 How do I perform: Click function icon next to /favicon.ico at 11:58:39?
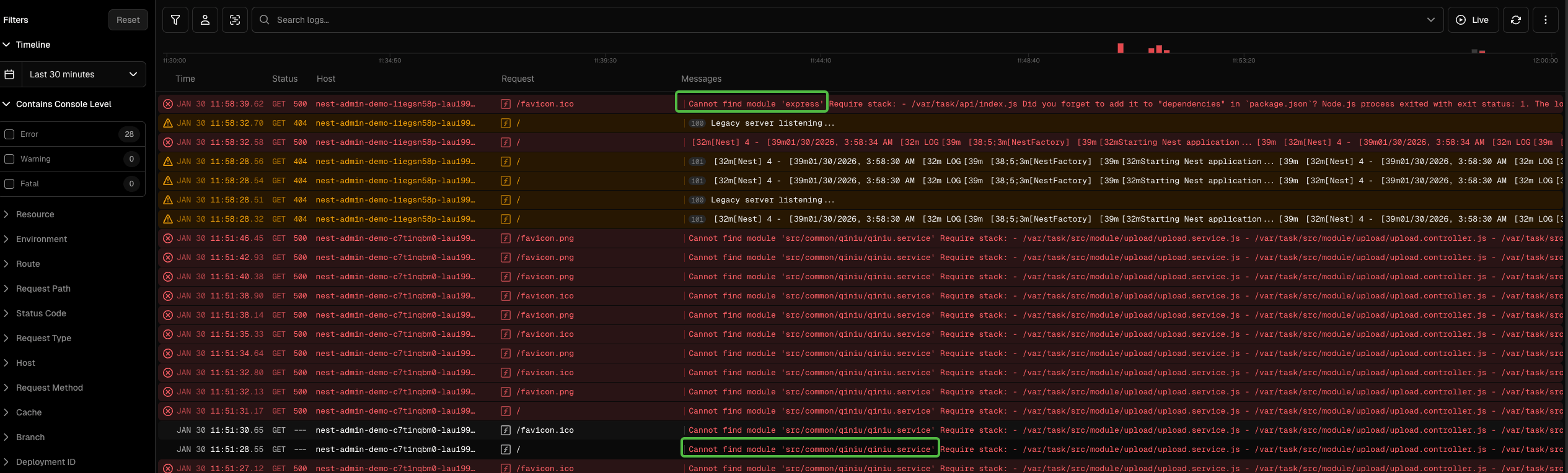coord(506,104)
